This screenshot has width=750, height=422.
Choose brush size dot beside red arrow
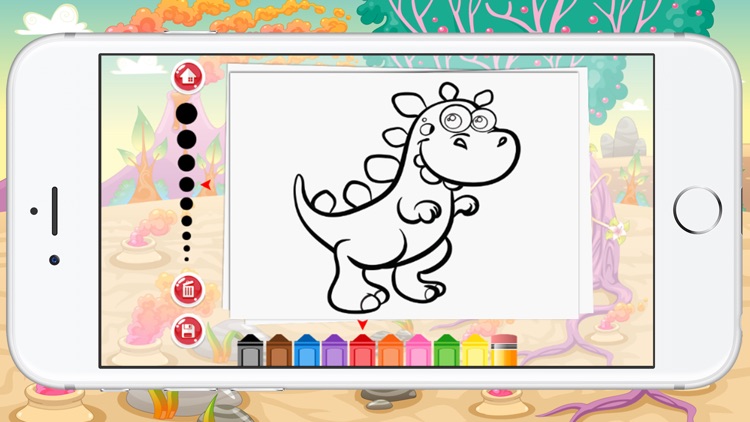(x=187, y=184)
